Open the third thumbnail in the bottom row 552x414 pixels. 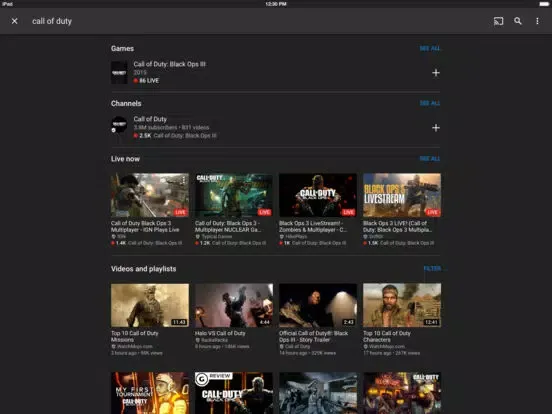pos(318,393)
